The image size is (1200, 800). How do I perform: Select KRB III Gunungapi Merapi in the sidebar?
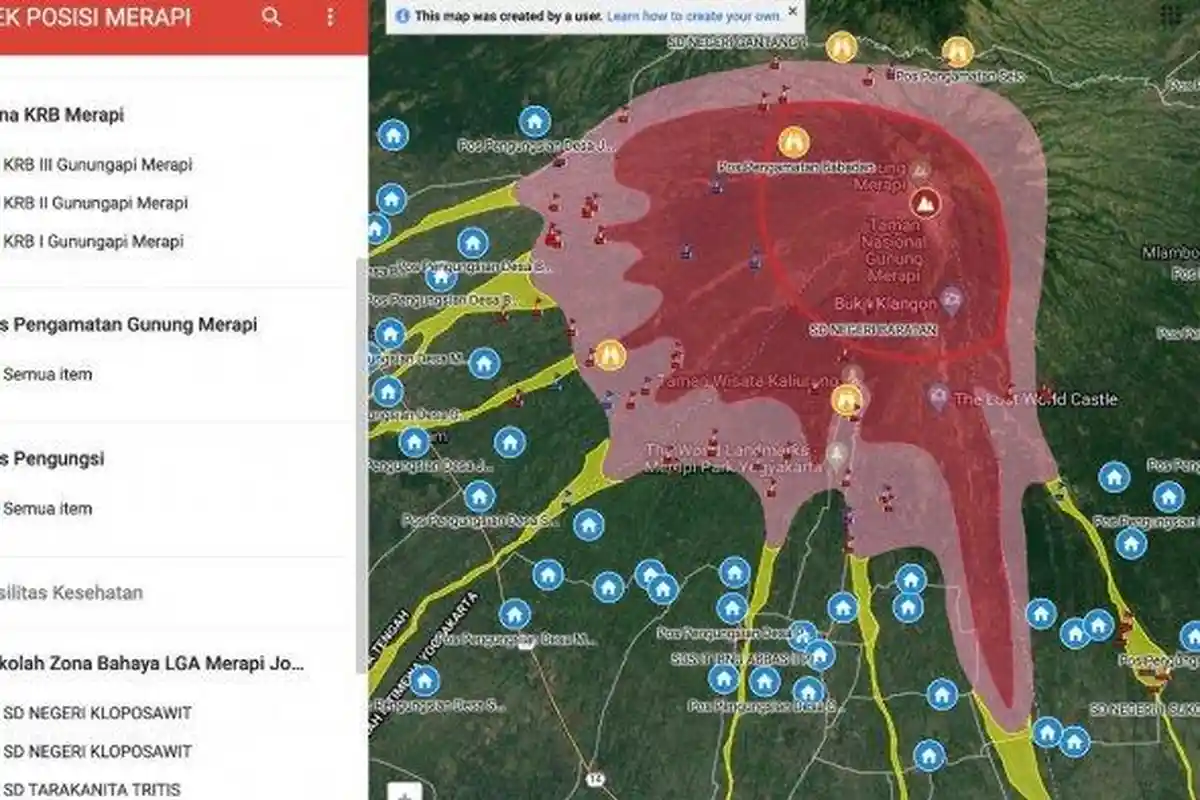tap(97, 165)
